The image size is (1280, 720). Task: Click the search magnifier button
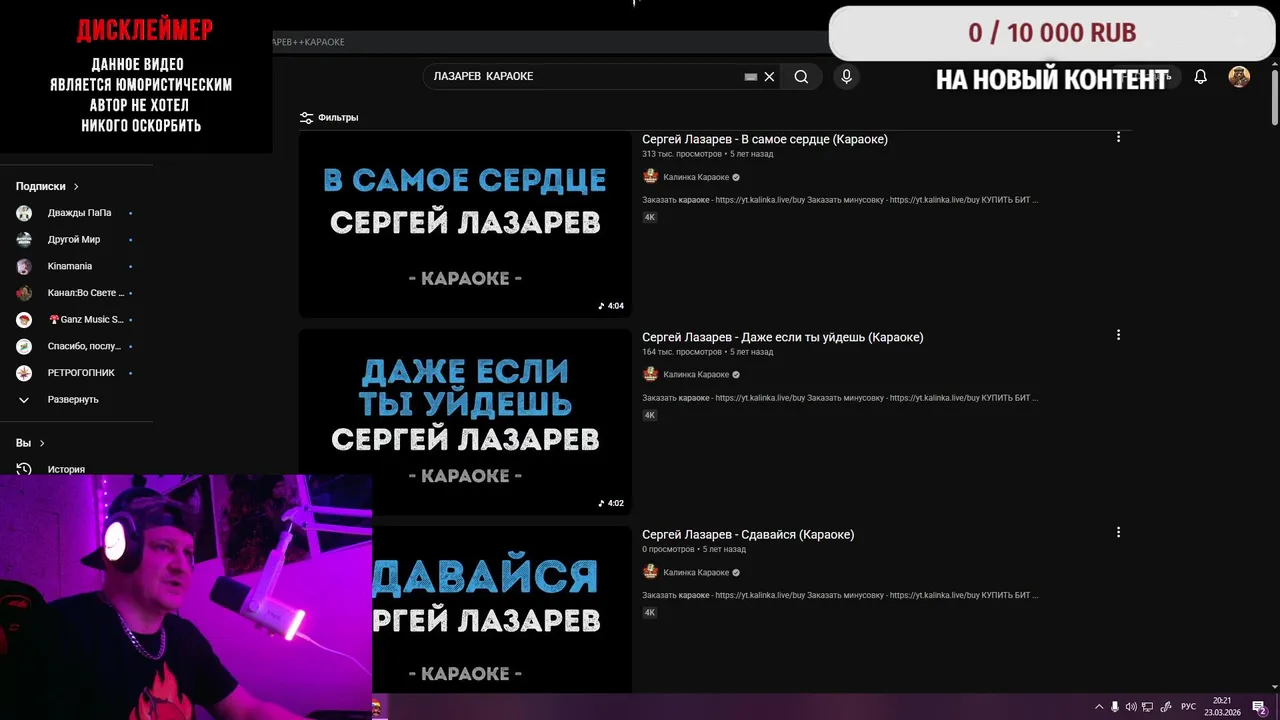pyautogui.click(x=801, y=77)
